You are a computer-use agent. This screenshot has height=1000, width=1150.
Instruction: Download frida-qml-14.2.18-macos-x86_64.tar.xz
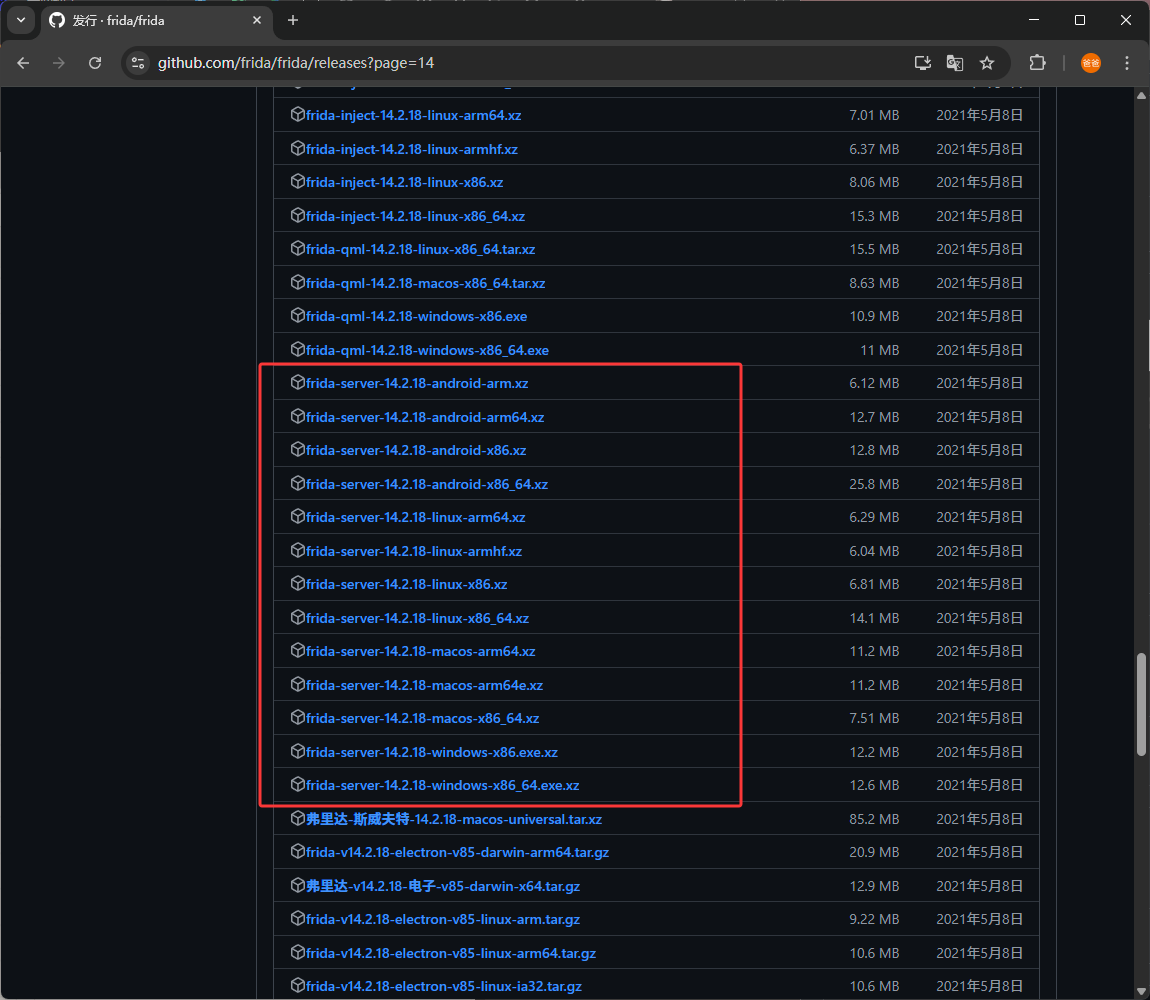pos(425,283)
